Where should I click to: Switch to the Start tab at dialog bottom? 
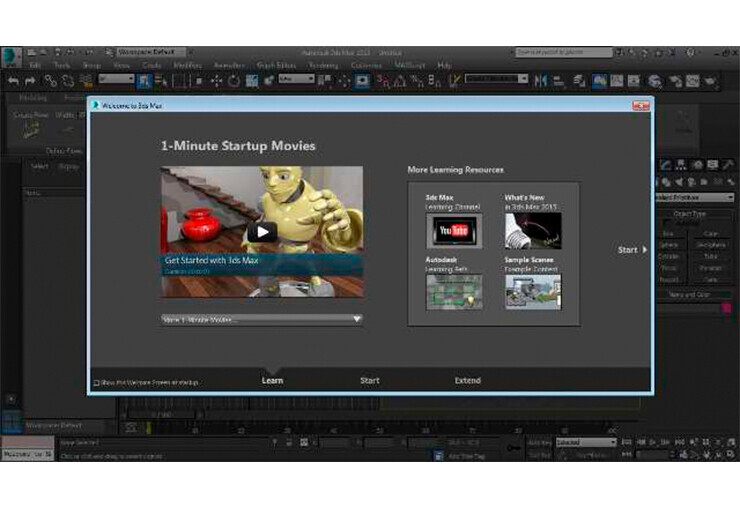pos(370,381)
